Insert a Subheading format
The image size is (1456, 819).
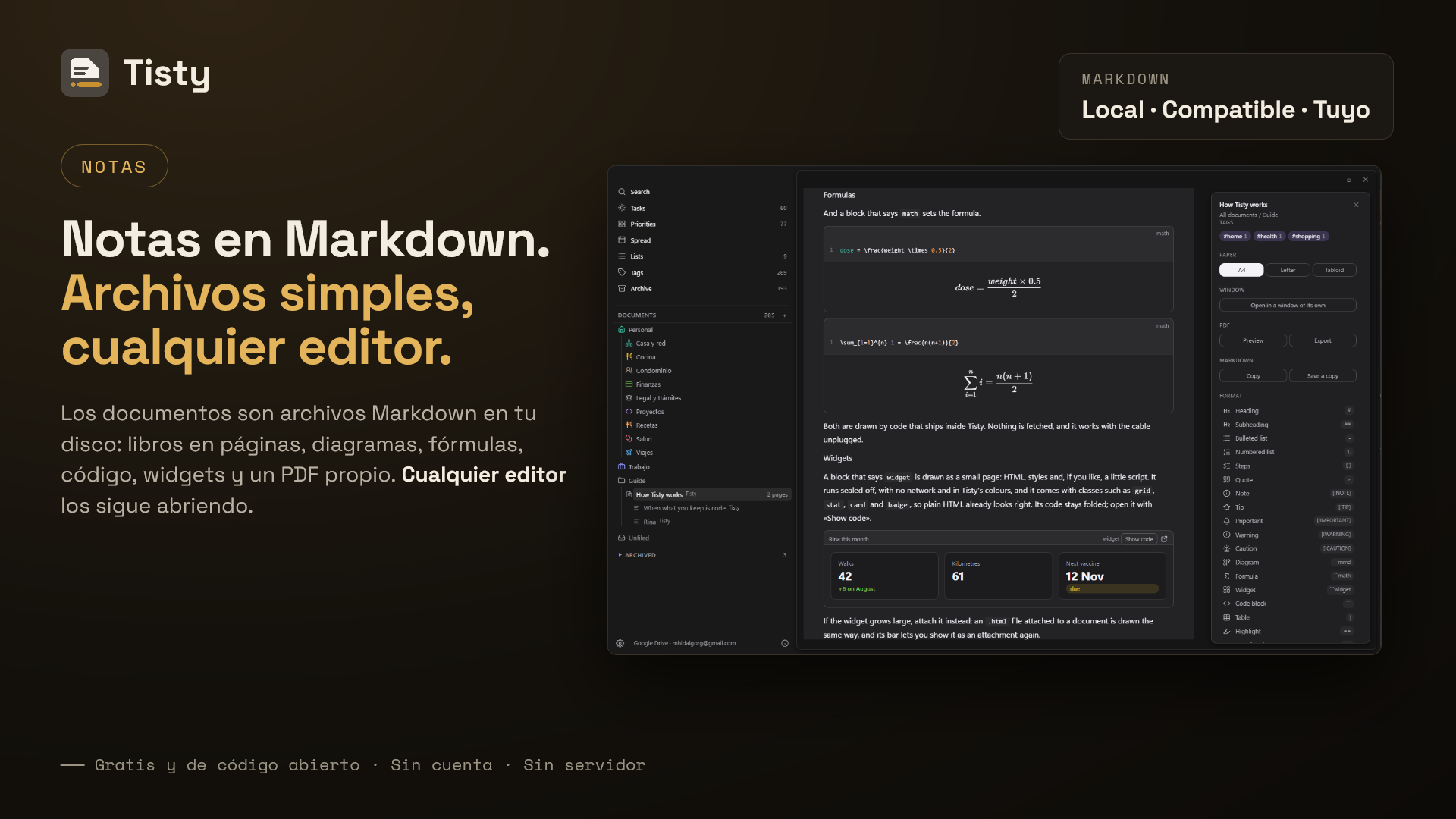point(1288,425)
